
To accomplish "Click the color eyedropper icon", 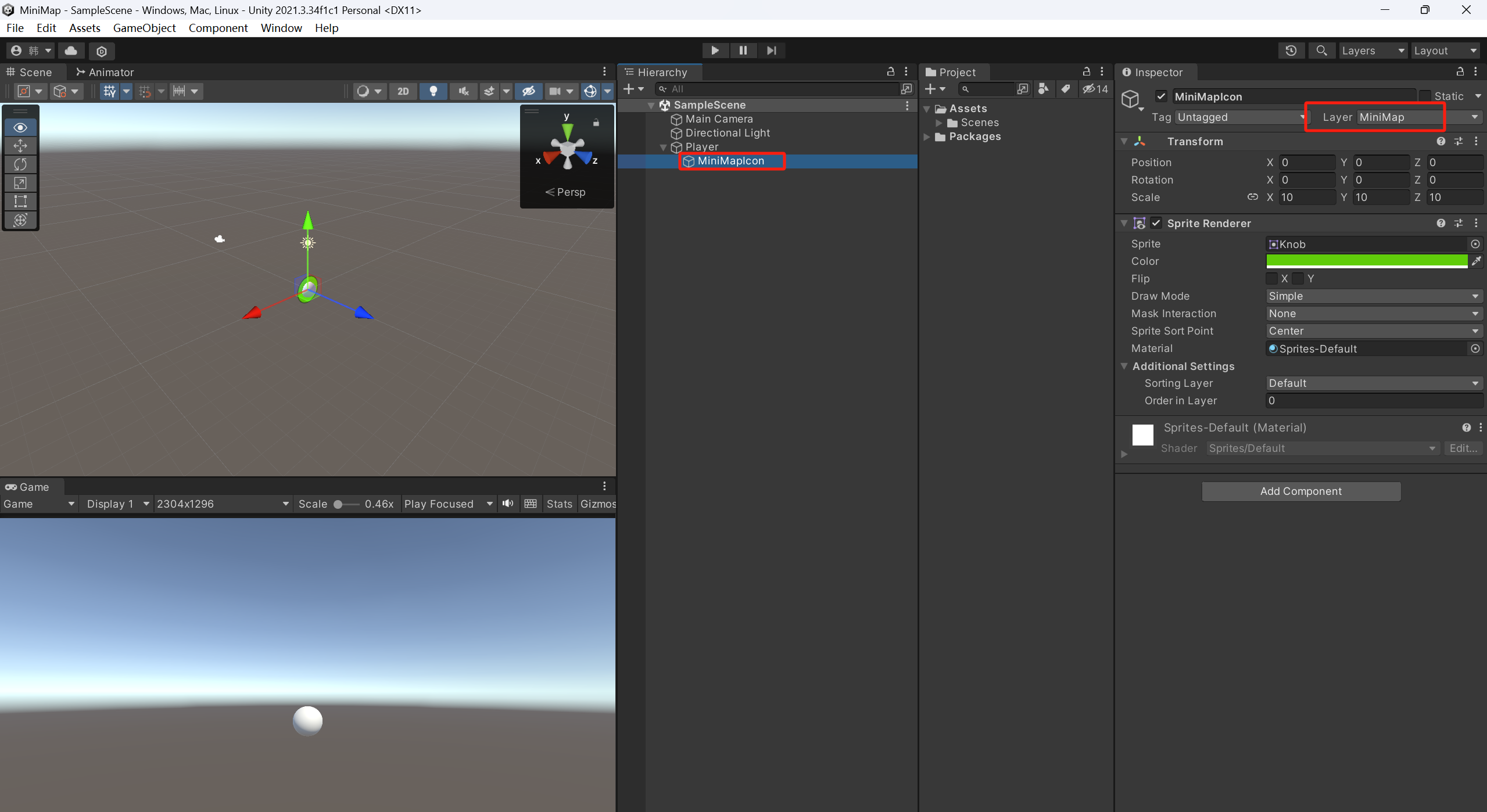I will click(x=1476, y=261).
